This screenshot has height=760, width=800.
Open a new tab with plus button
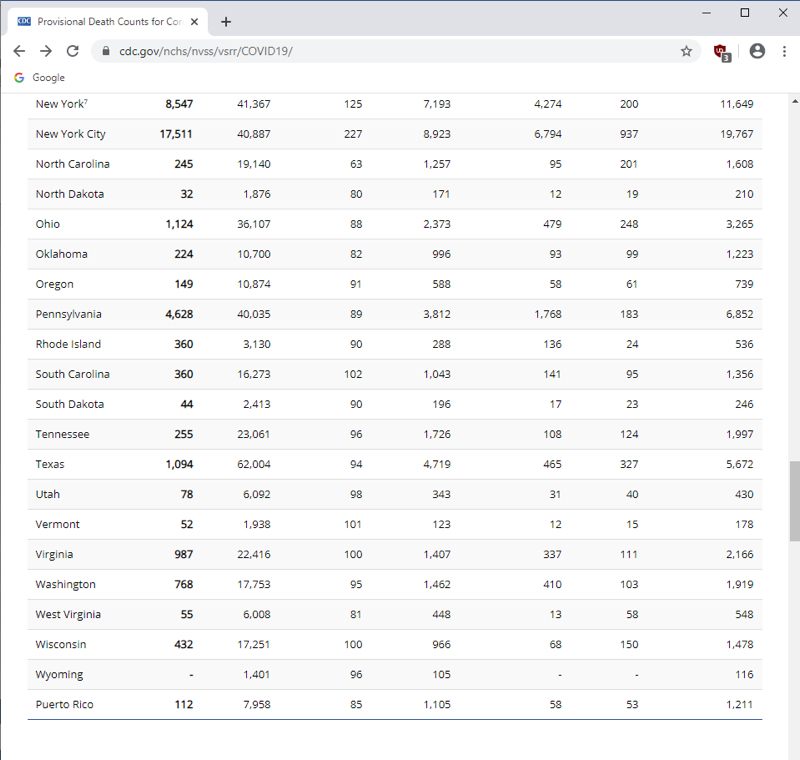[x=226, y=22]
